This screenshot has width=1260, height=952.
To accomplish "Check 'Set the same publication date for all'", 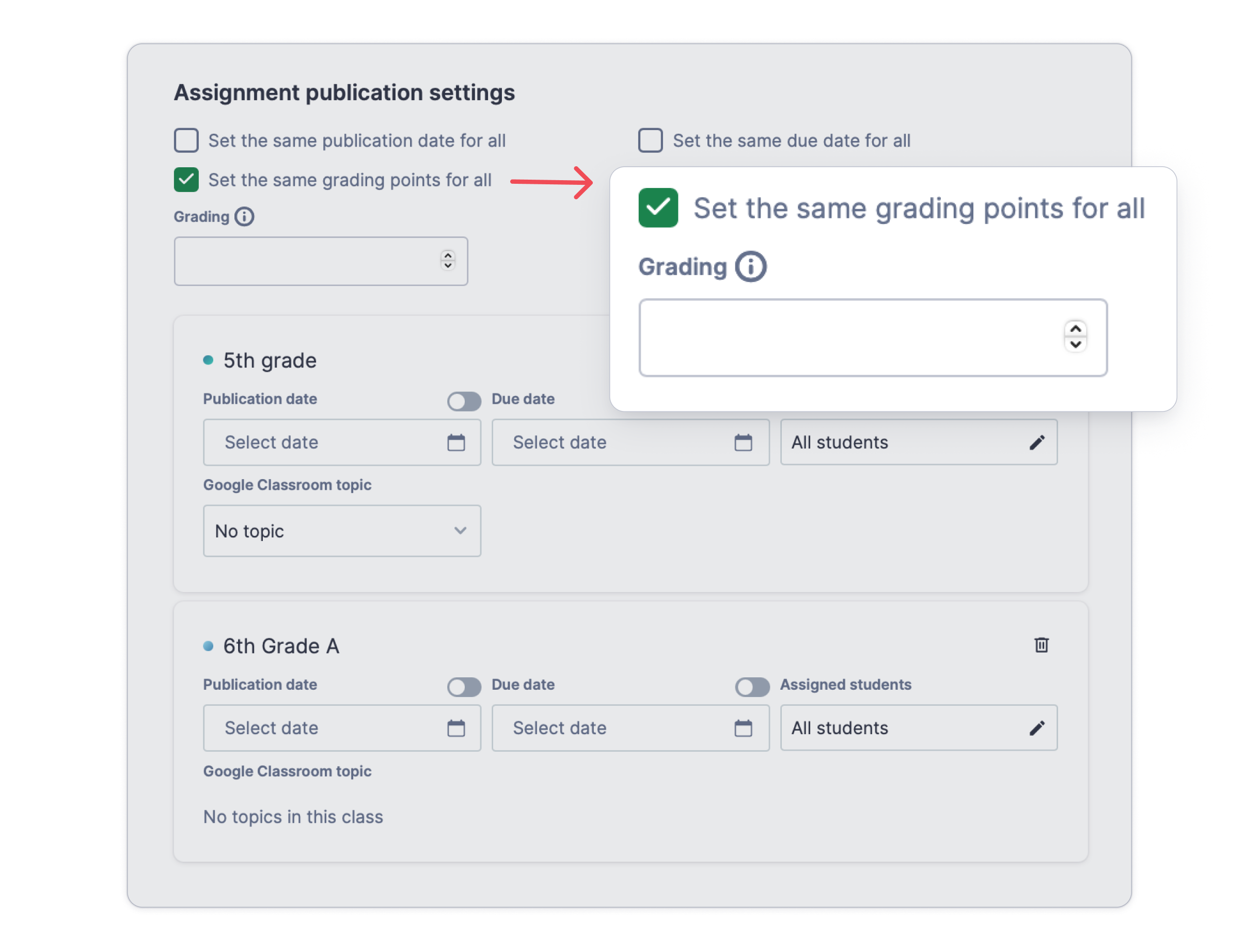I will click(x=186, y=140).
